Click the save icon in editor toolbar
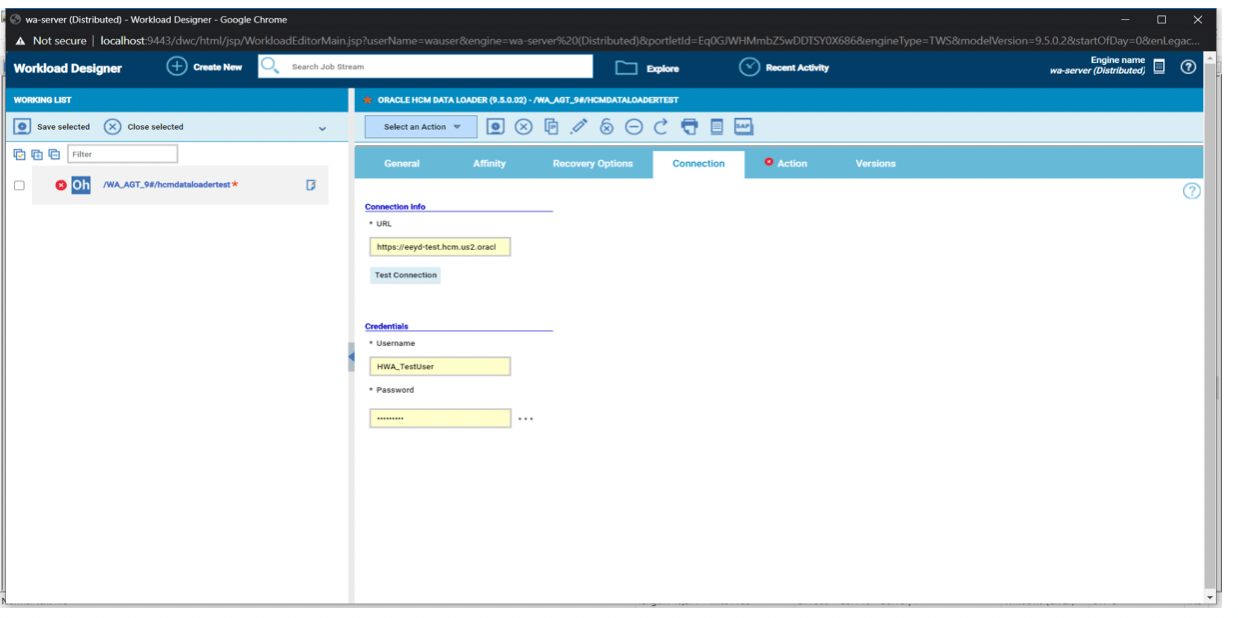This screenshot has width=1238, height=618. pyautogui.click(x=495, y=126)
